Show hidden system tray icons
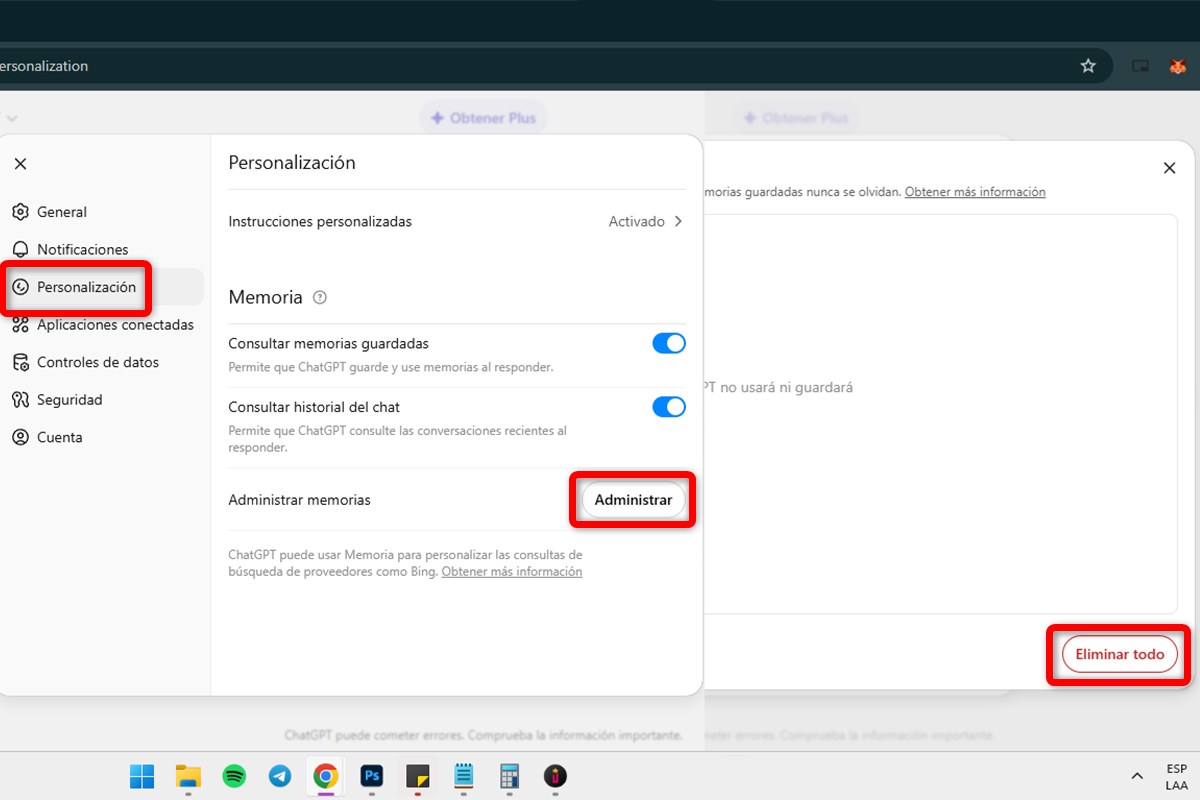The image size is (1200, 800). tap(1137, 776)
